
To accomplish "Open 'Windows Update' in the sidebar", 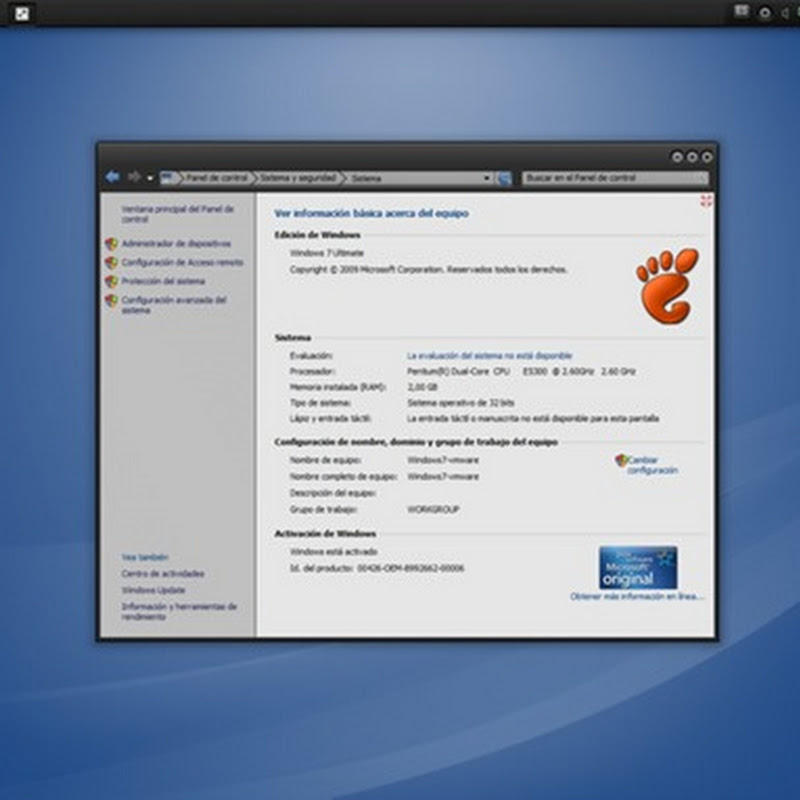I will coord(153,590).
